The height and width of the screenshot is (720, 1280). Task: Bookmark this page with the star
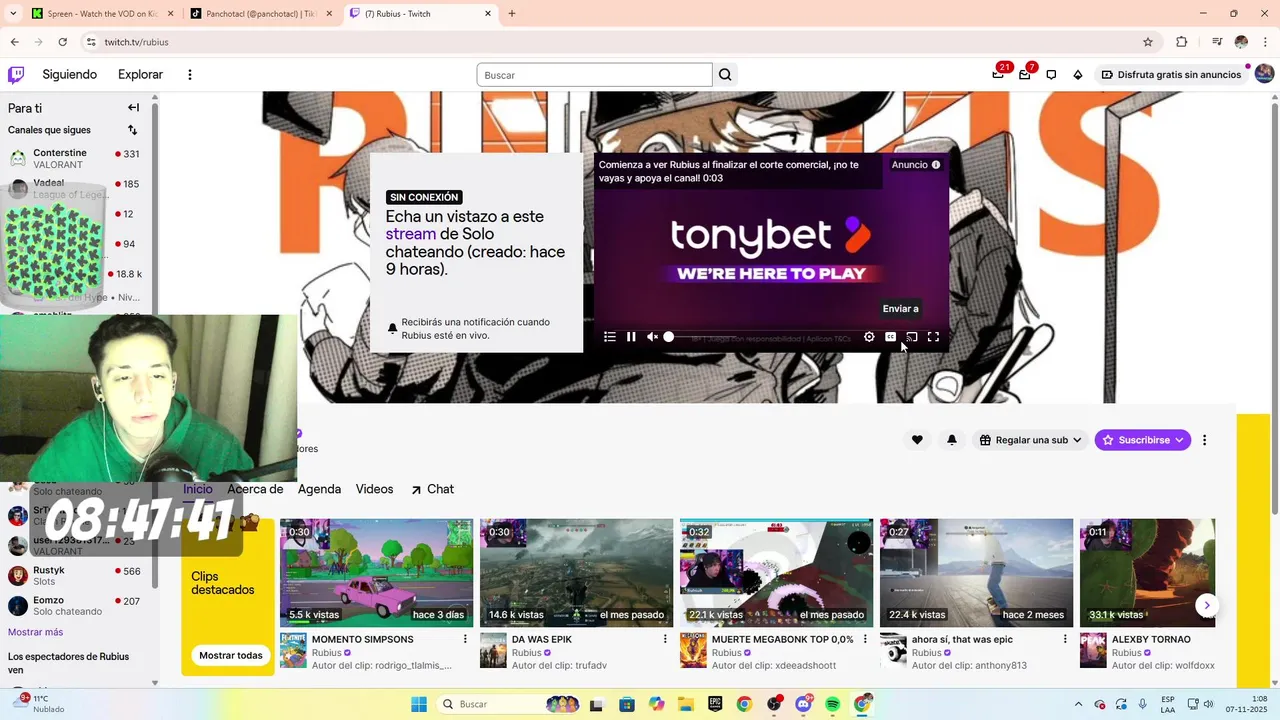tap(1148, 42)
